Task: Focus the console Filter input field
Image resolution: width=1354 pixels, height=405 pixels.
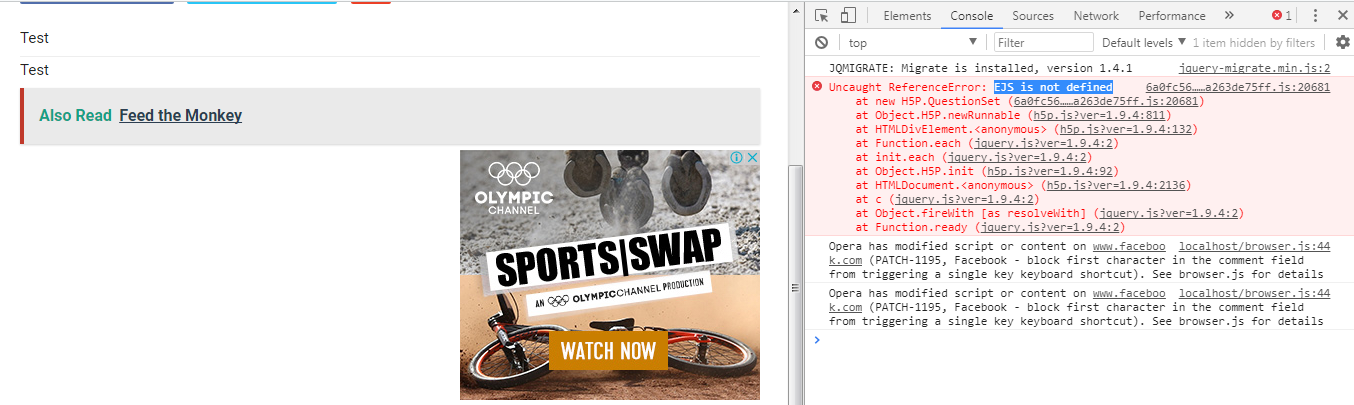Action: [x=1043, y=43]
